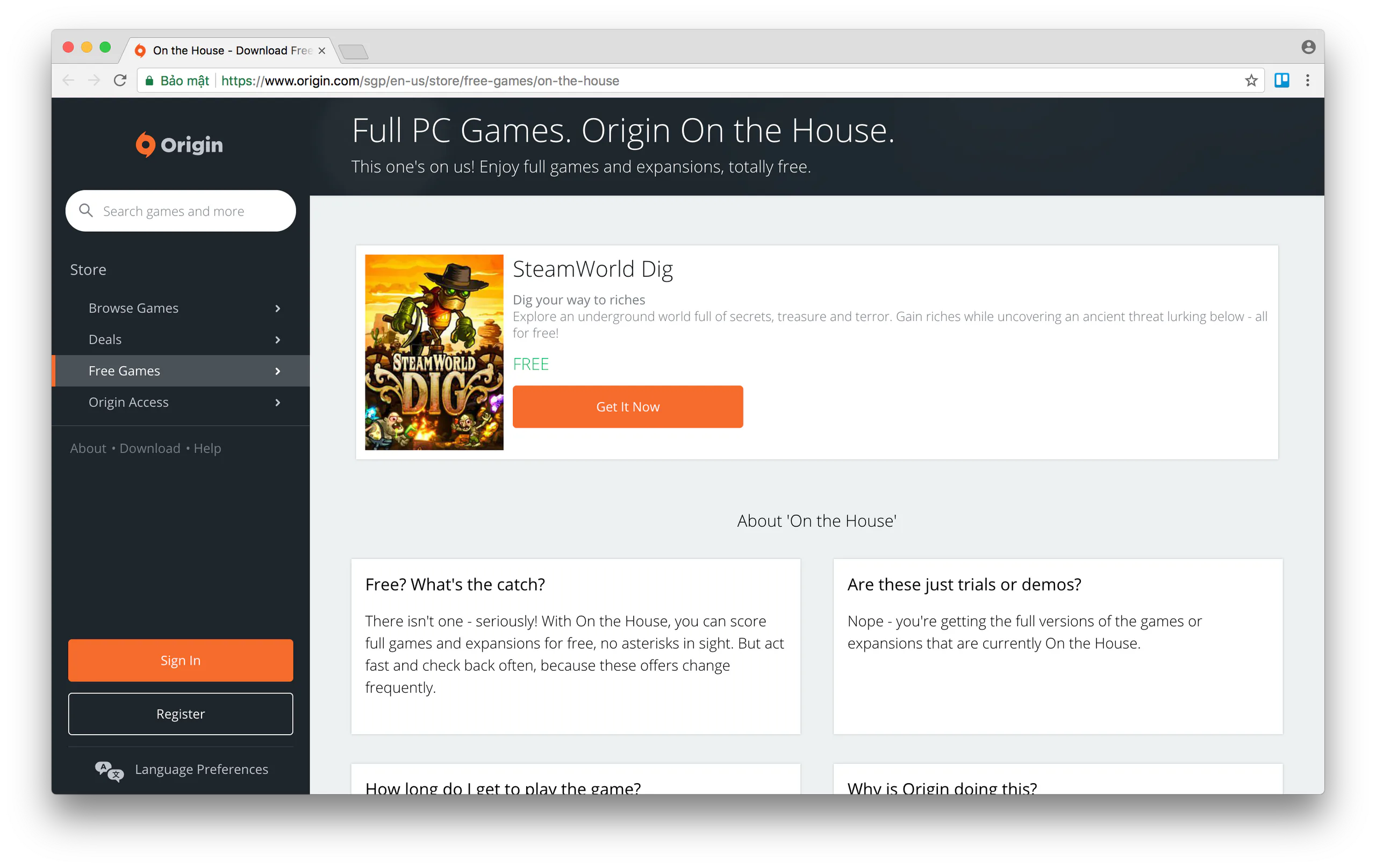Expand the Free Games chevron
This screenshot has height=868, width=1376.
pyautogui.click(x=278, y=371)
